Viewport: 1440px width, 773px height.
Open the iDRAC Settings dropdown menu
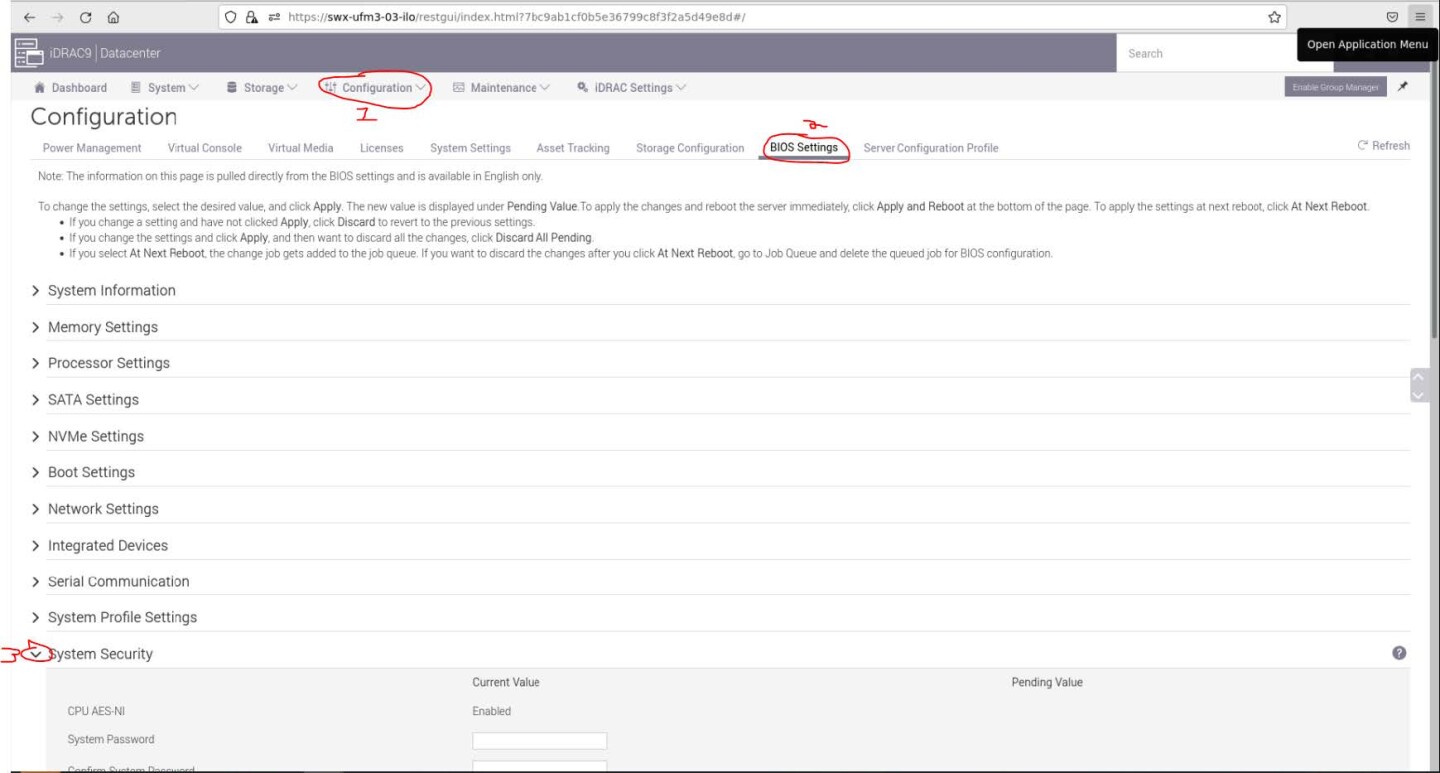click(x=632, y=88)
